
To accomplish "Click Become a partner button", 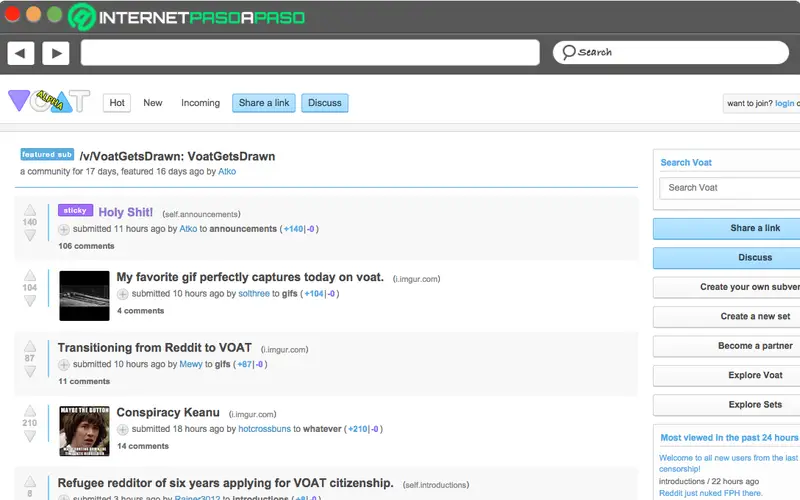I will 727,346.
